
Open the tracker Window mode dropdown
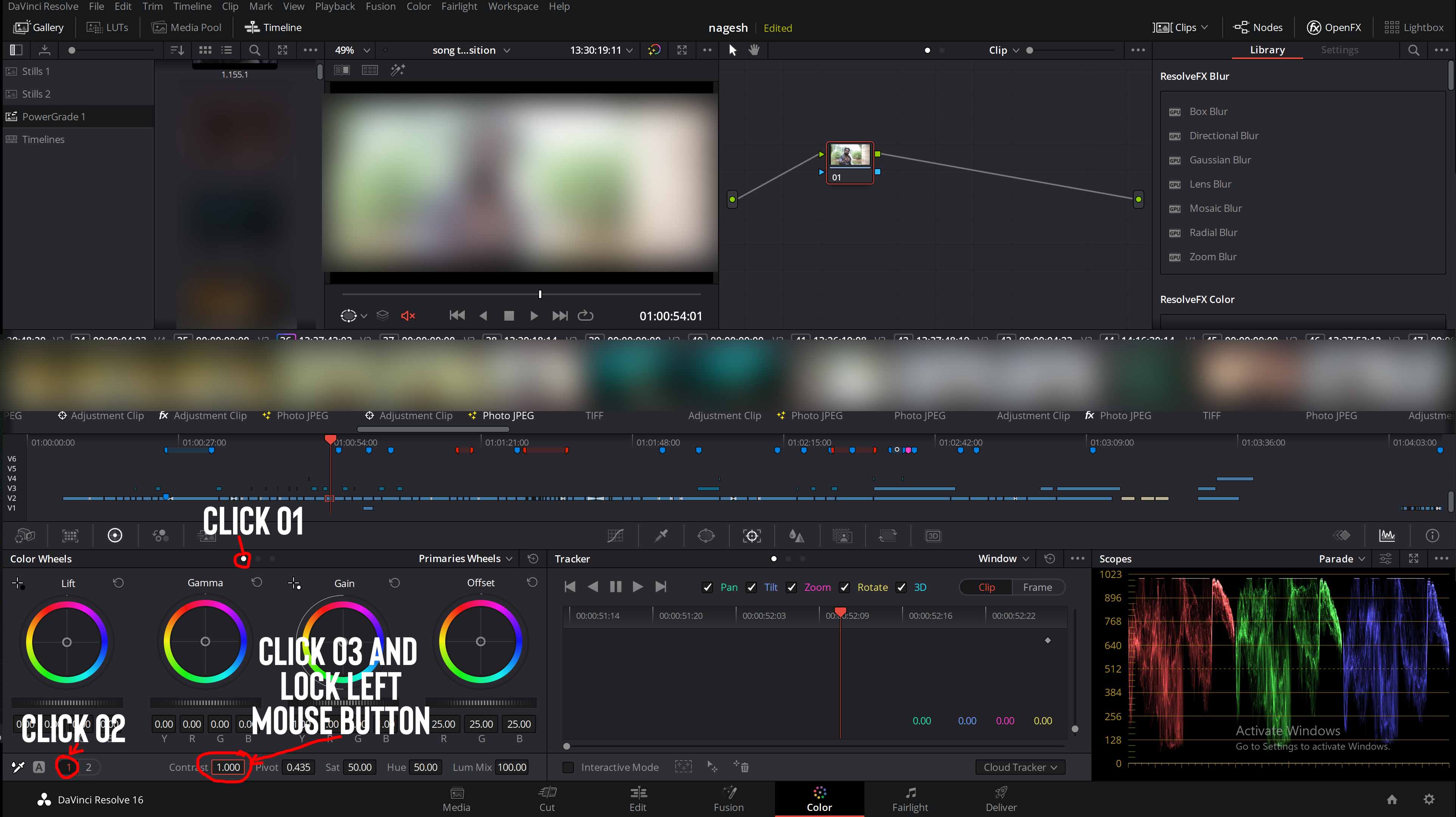(x=1003, y=558)
